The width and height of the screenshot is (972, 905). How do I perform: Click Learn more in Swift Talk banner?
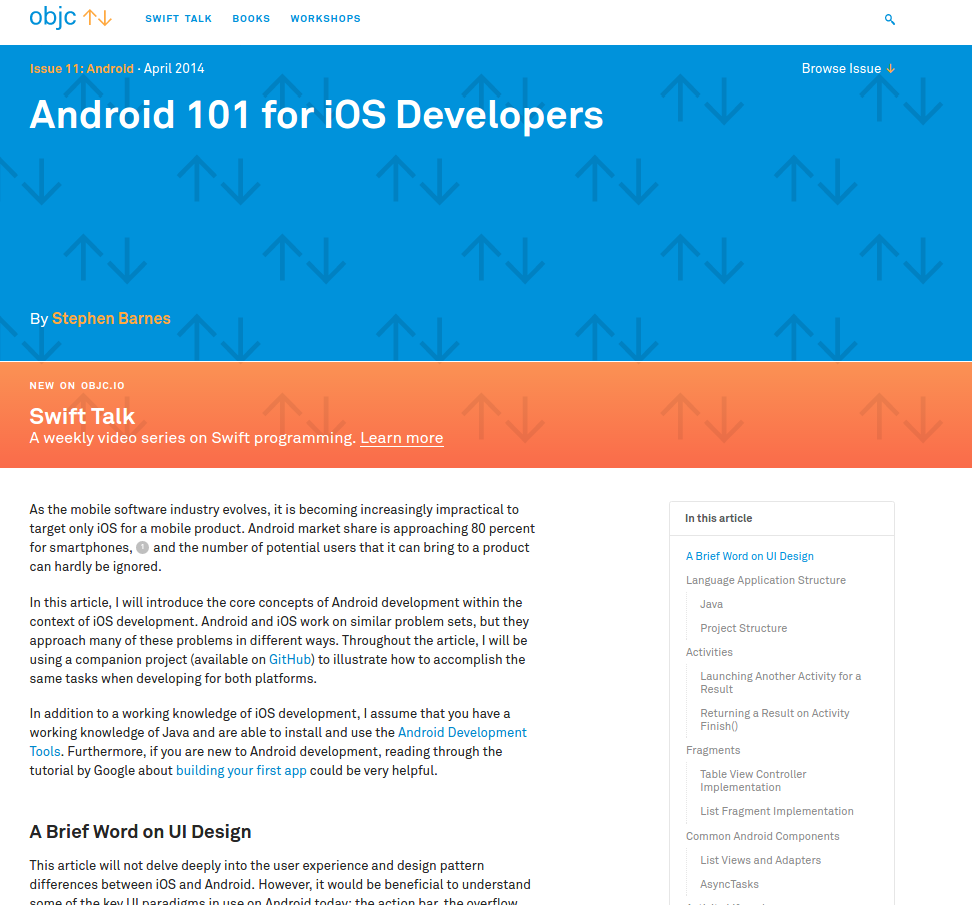coord(401,438)
